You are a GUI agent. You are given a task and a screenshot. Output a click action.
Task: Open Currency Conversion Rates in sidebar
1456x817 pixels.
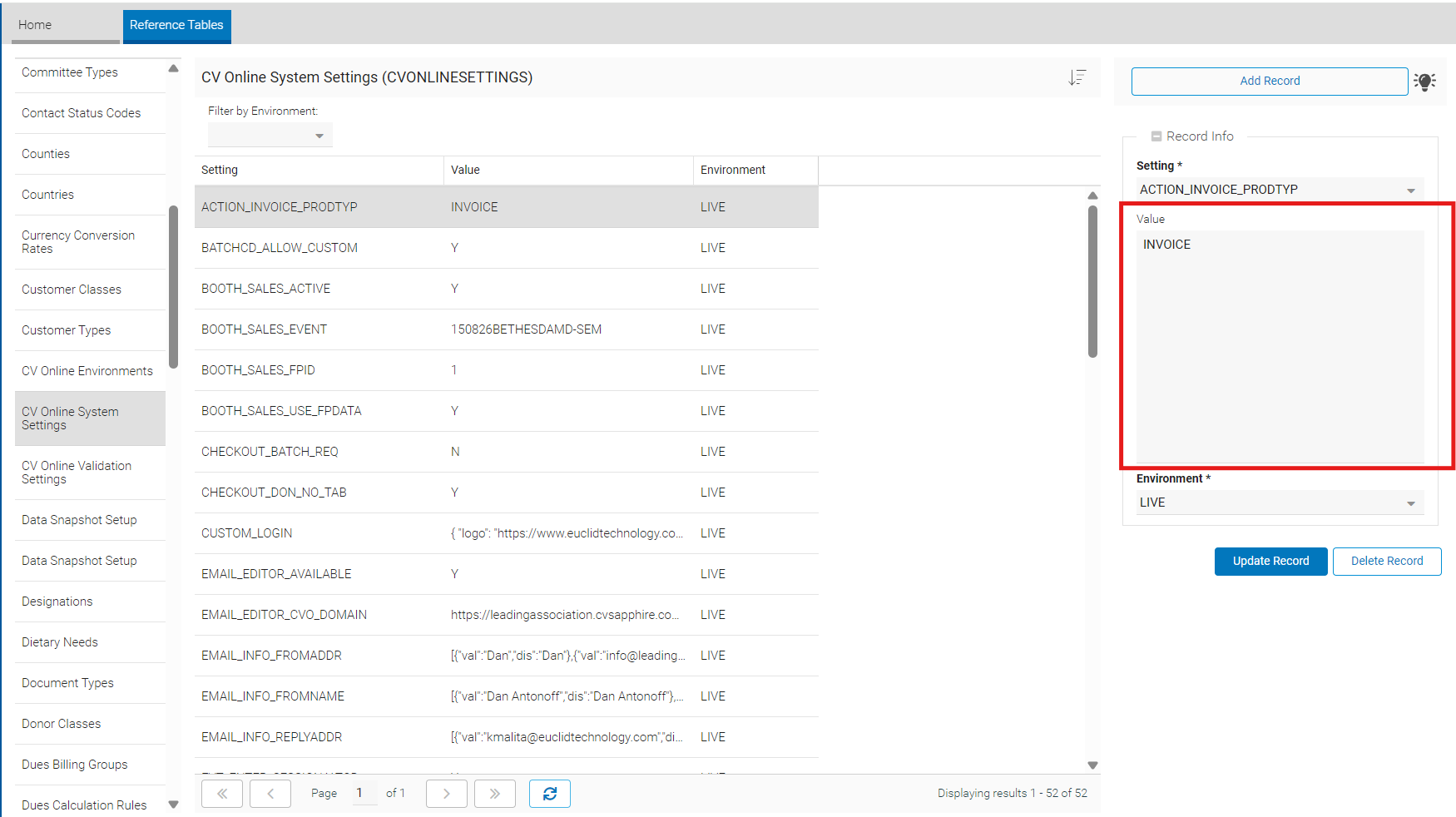[90, 242]
